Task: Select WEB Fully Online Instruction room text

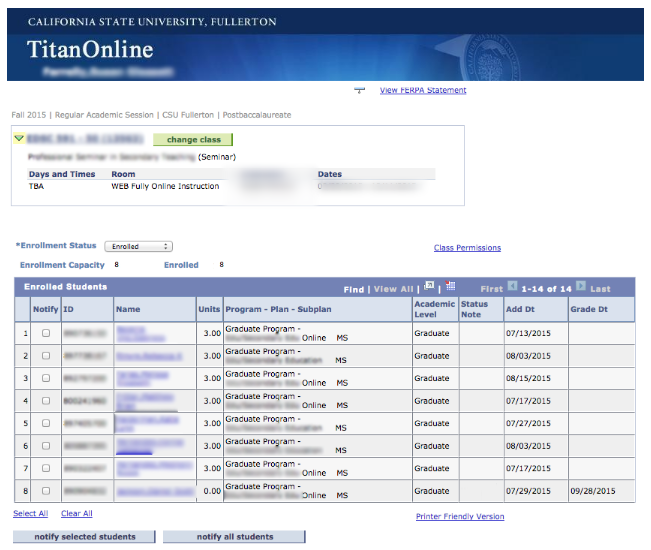Action: (x=165, y=186)
